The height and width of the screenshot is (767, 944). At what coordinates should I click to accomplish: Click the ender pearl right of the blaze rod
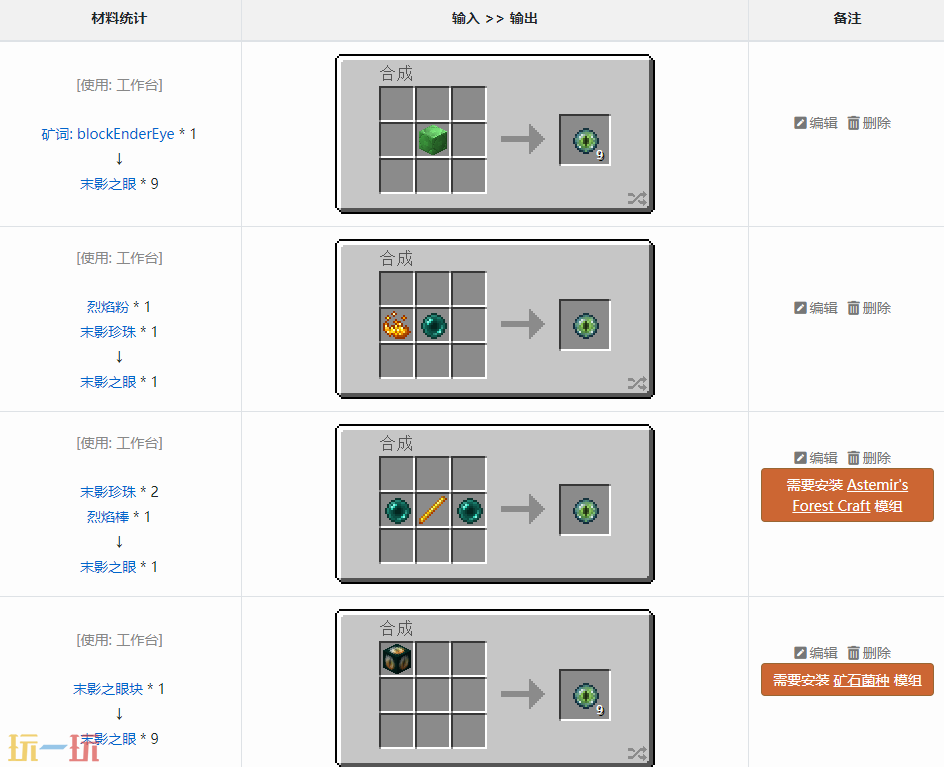pyautogui.click(x=470, y=511)
